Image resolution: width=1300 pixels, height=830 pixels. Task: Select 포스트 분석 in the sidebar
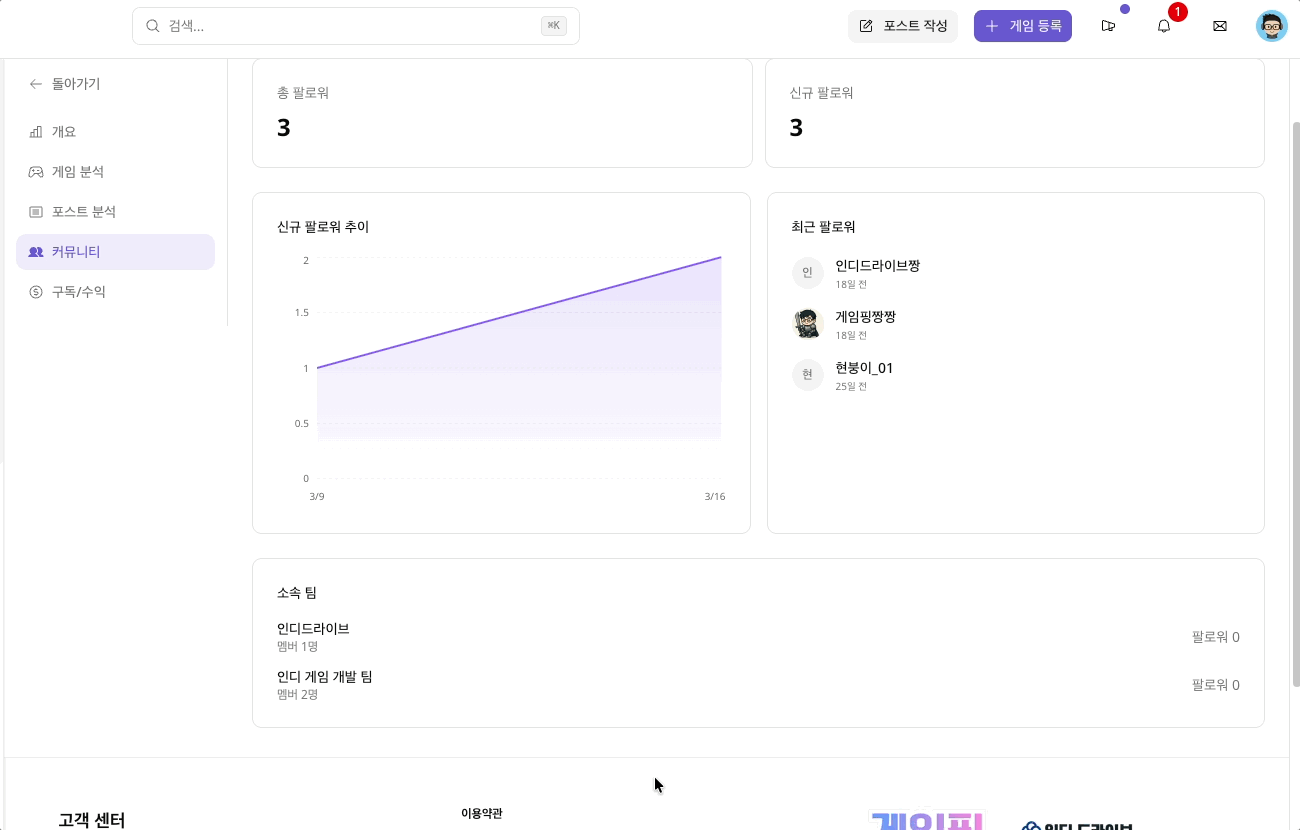point(84,212)
